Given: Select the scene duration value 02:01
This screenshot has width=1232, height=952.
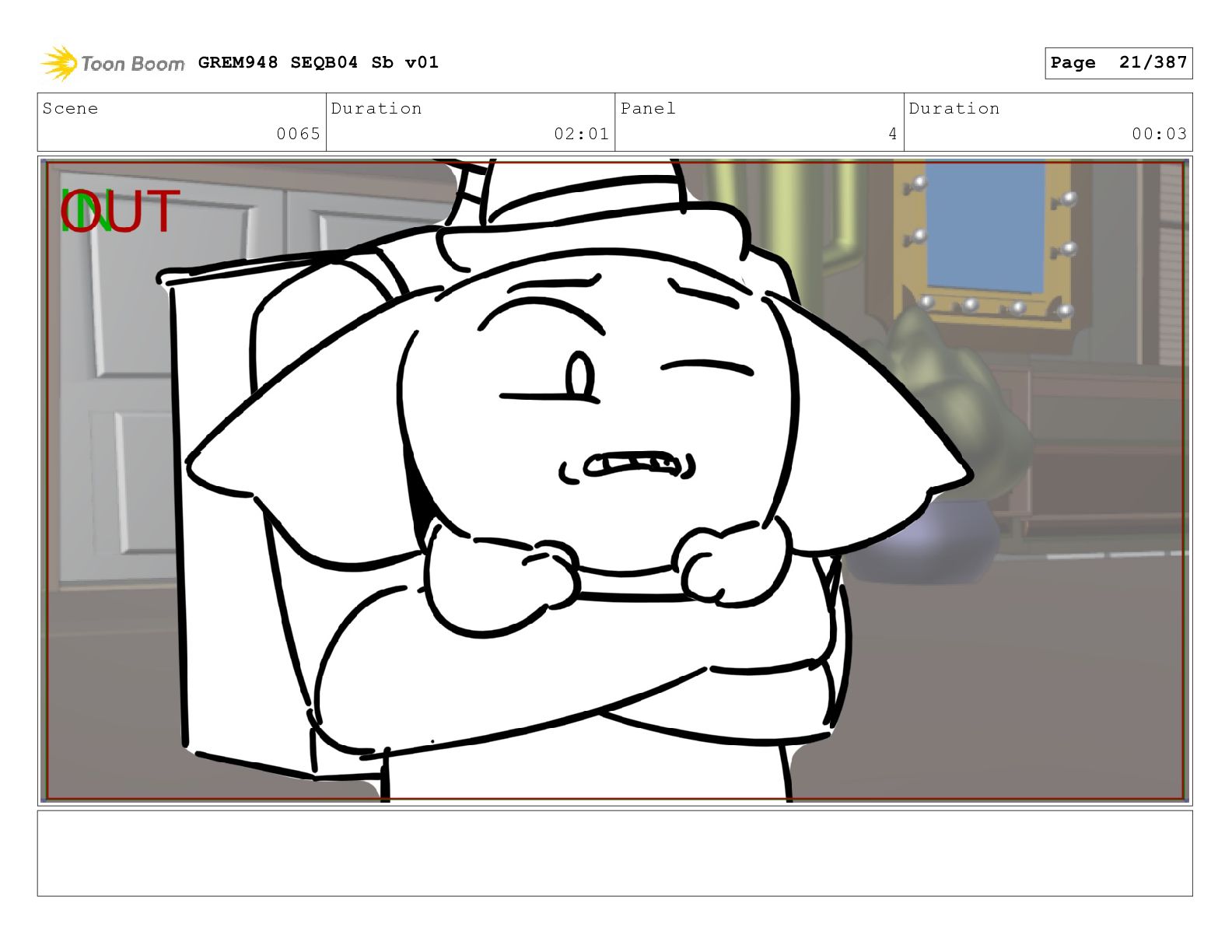Looking at the screenshot, I should click(581, 134).
